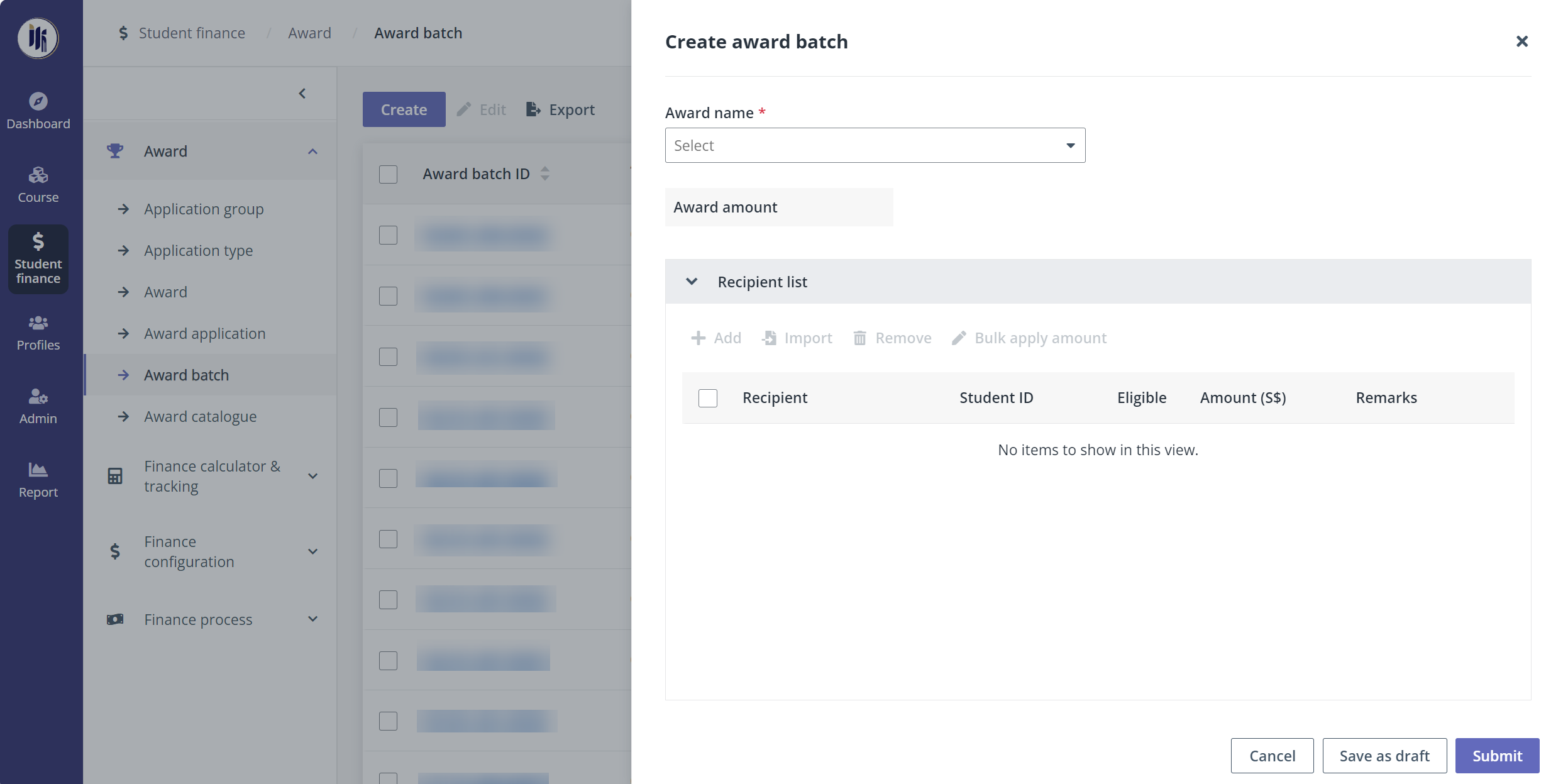
Task: Click the Award amount field
Action: pyautogui.click(x=779, y=207)
